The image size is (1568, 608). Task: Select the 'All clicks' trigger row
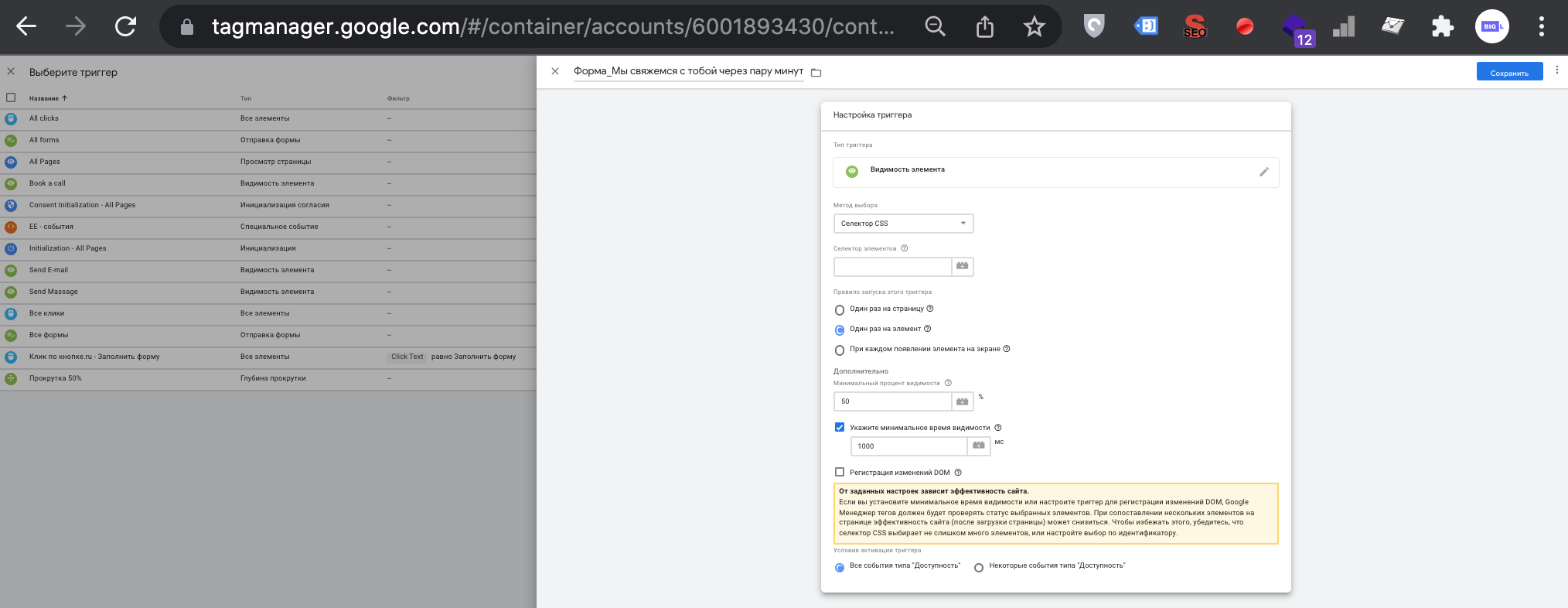click(268, 118)
